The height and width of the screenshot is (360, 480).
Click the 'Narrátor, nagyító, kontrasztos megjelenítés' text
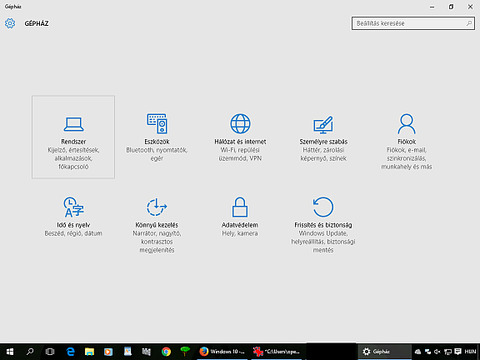click(157, 242)
